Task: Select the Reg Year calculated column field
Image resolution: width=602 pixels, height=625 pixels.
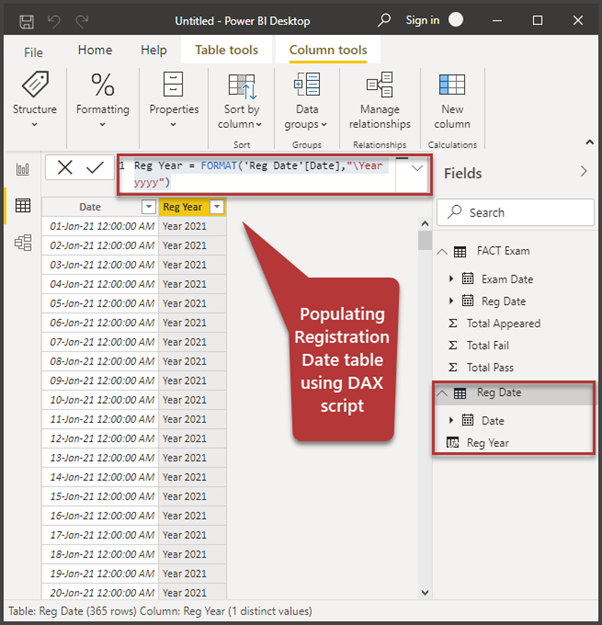Action: pos(488,443)
